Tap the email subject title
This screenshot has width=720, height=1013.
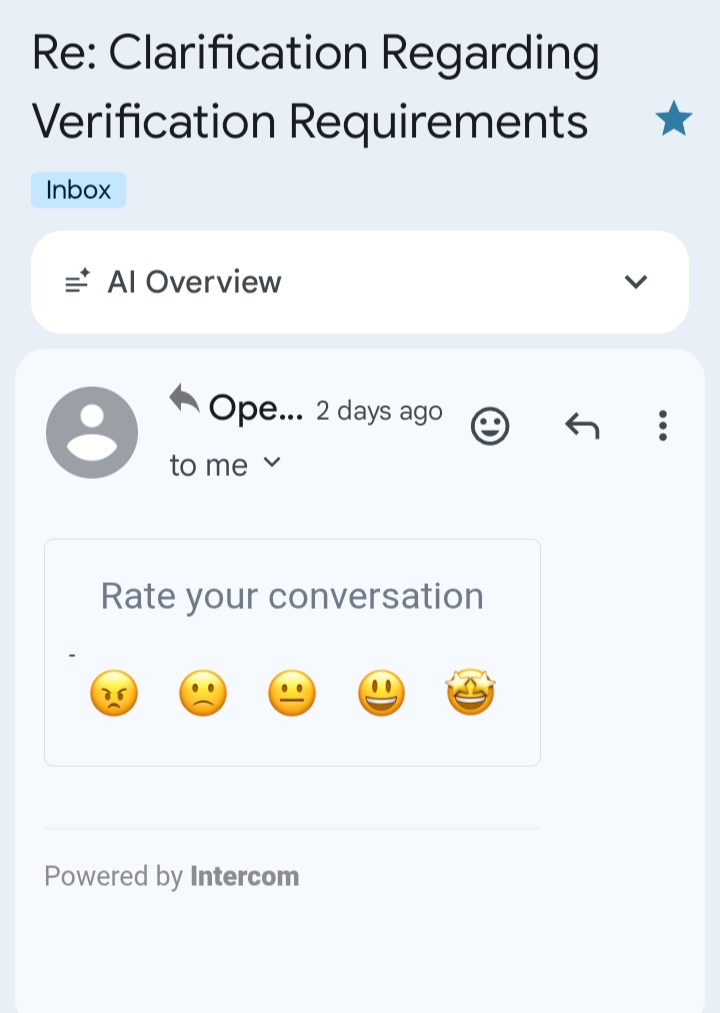[x=315, y=87]
